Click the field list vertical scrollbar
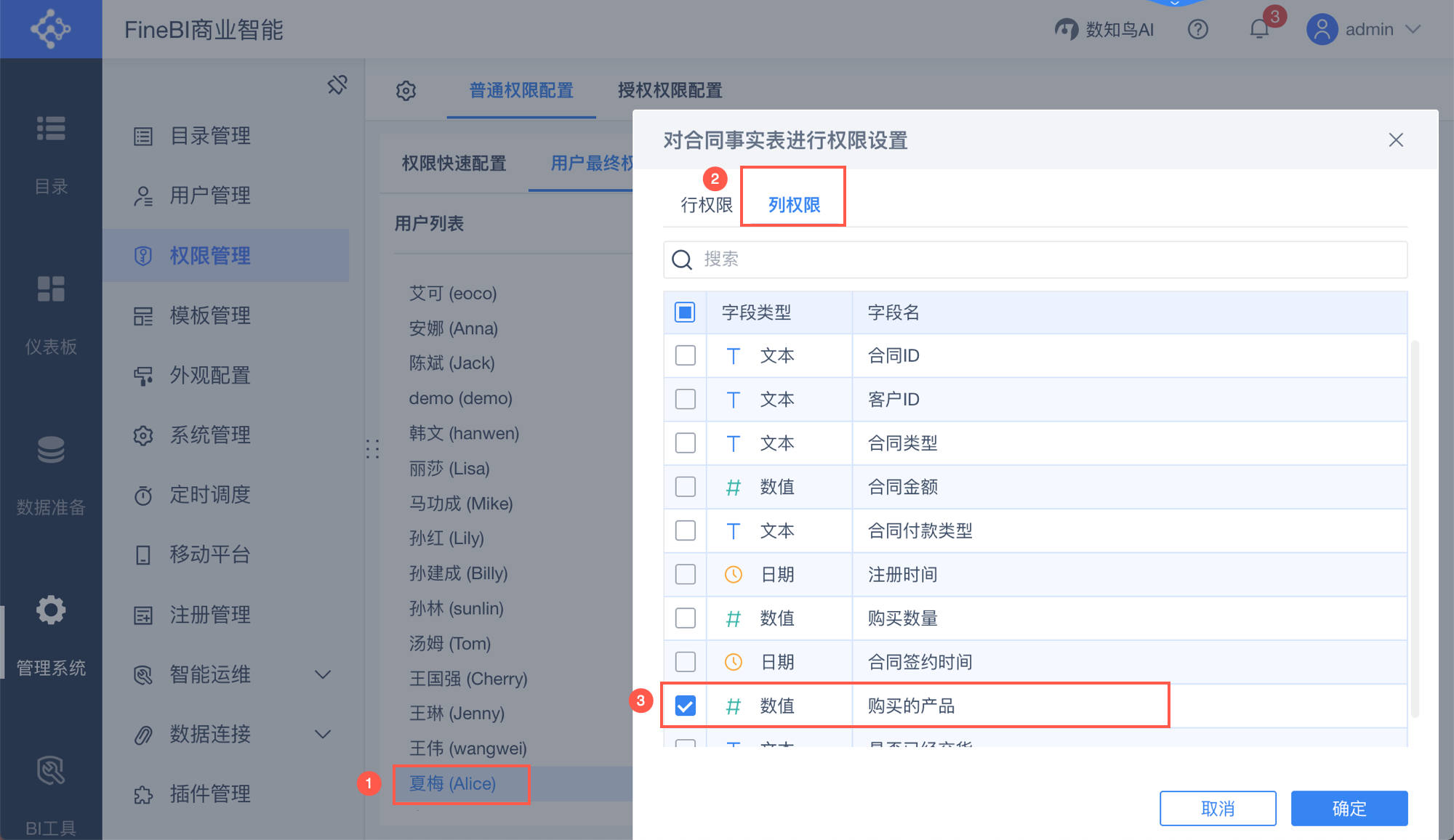 coord(1414,528)
